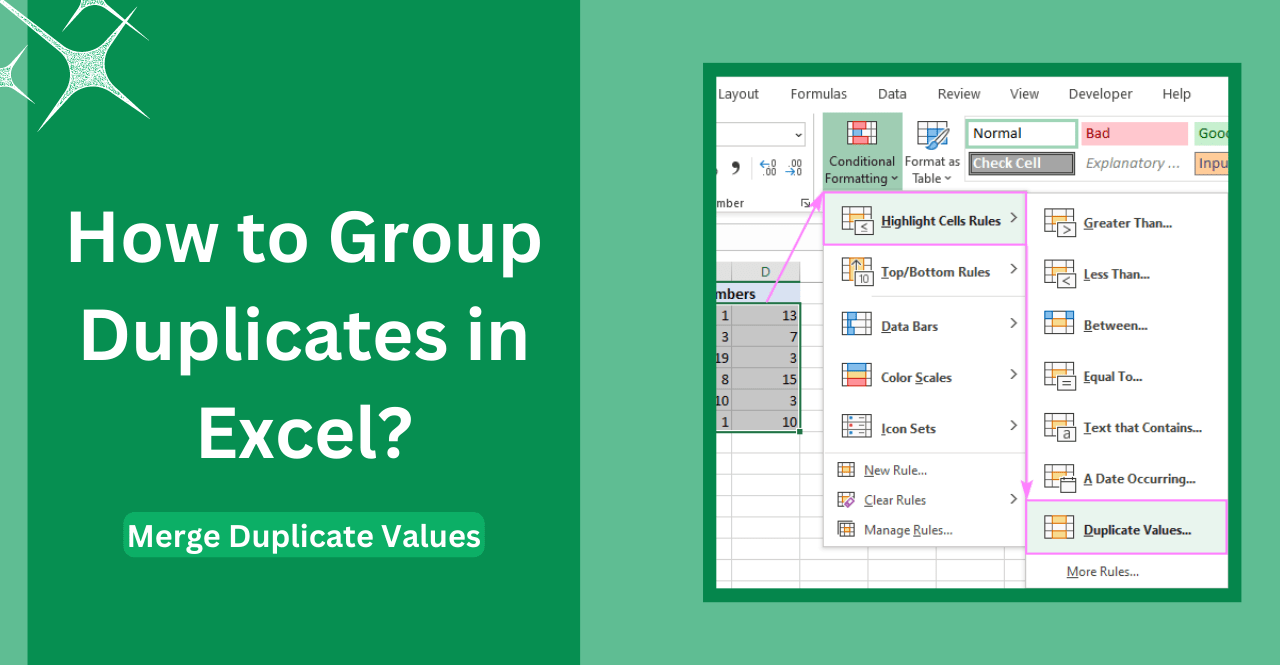
Task: Click the Greater Than rule icon
Action: coord(1059,220)
